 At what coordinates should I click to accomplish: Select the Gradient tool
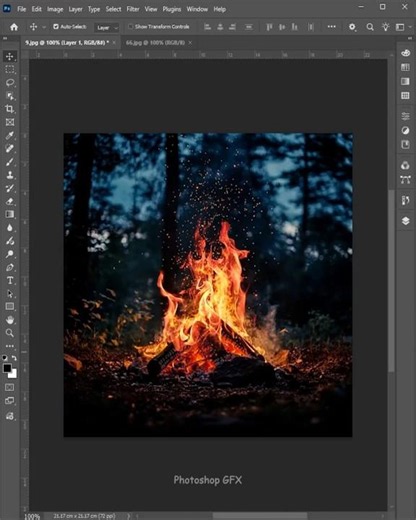coord(10,214)
